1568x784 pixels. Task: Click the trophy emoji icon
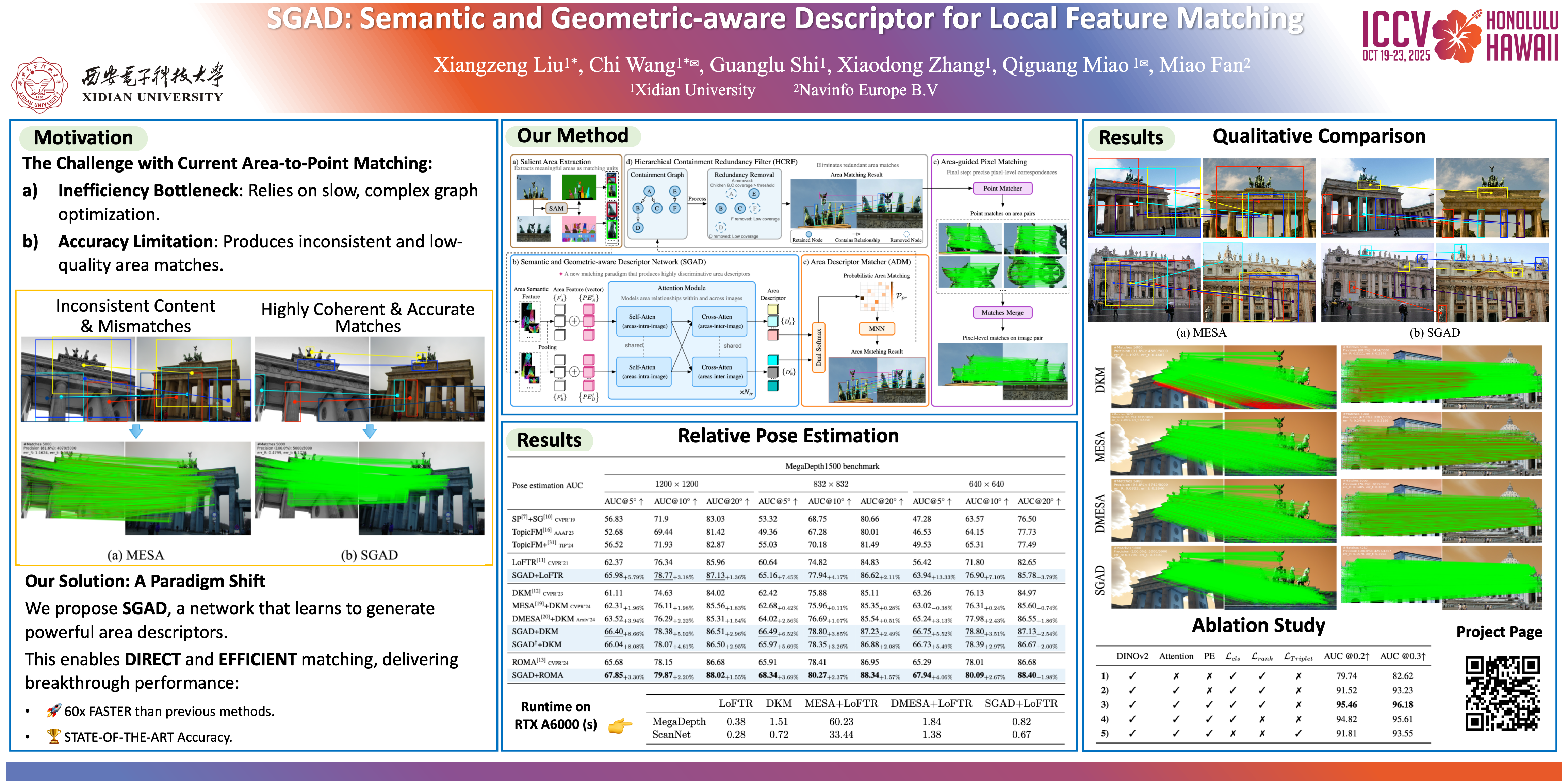[x=53, y=736]
